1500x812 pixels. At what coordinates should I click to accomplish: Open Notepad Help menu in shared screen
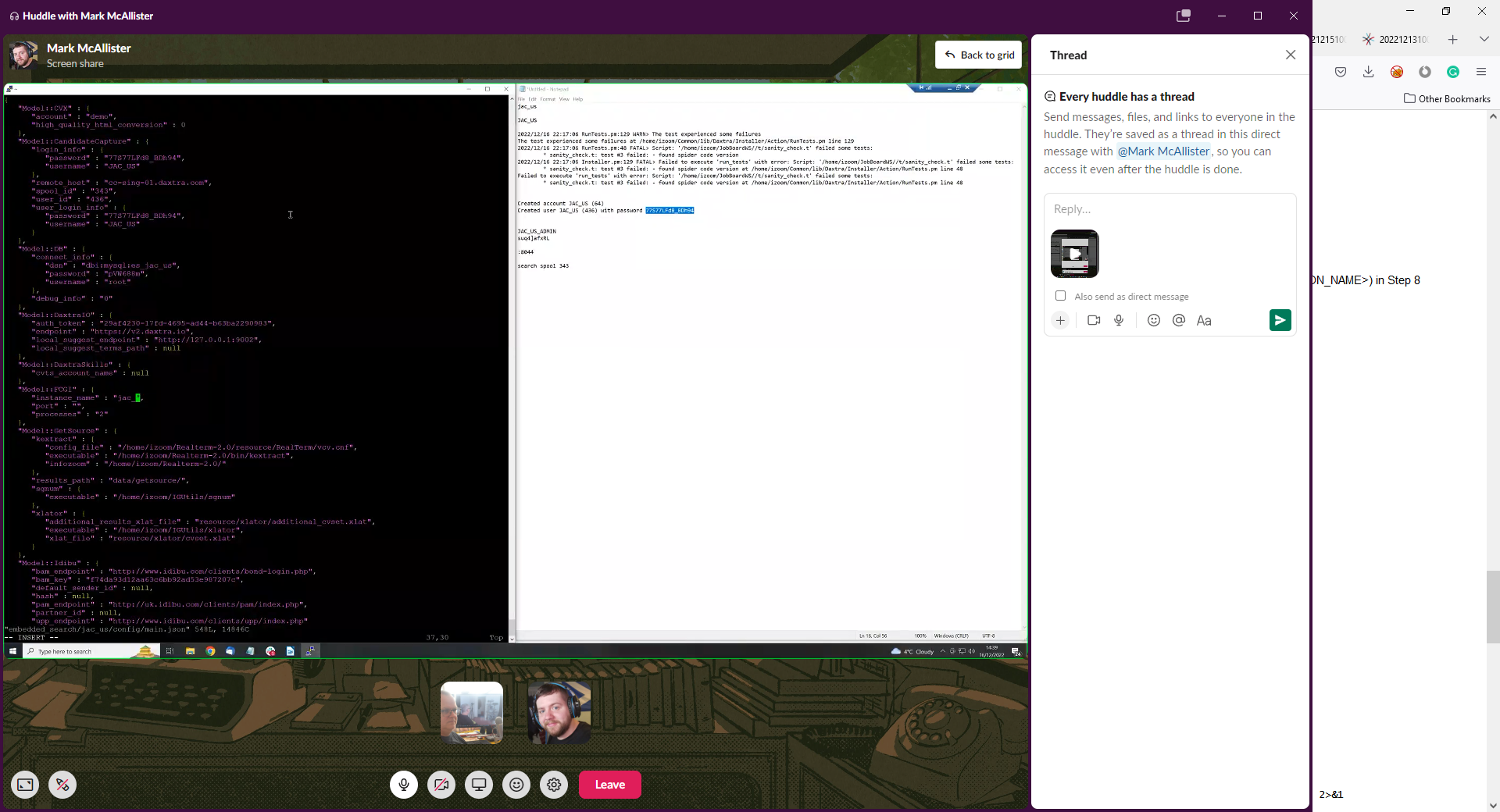[578, 99]
